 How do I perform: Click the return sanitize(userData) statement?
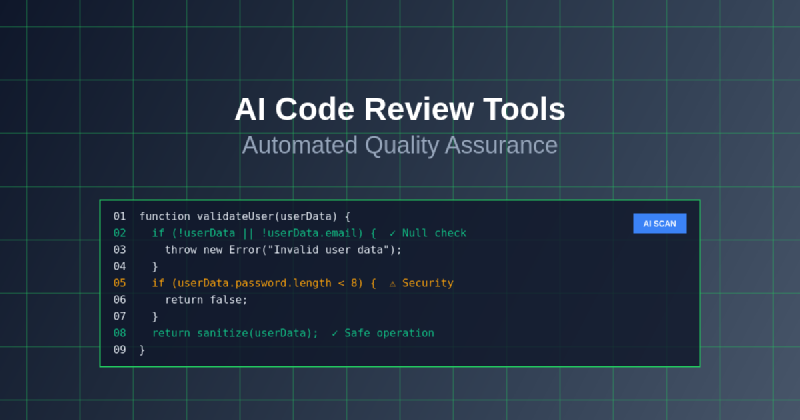click(235, 333)
